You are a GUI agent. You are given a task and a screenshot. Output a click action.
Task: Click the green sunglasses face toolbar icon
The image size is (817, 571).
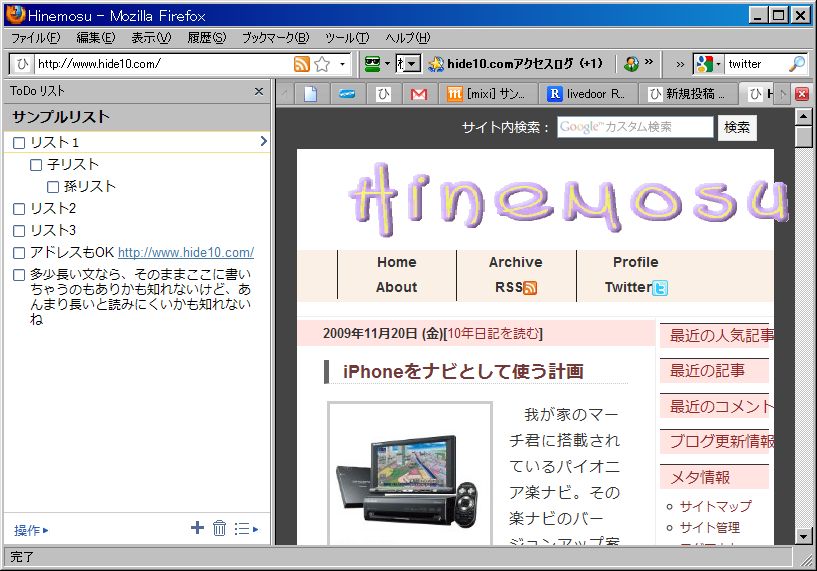[x=372, y=64]
